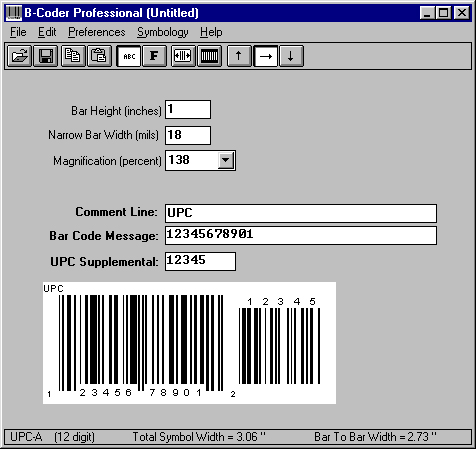Click the 'Bar Height (inches)' label
Screen dimensions: 476x449
pos(116,111)
